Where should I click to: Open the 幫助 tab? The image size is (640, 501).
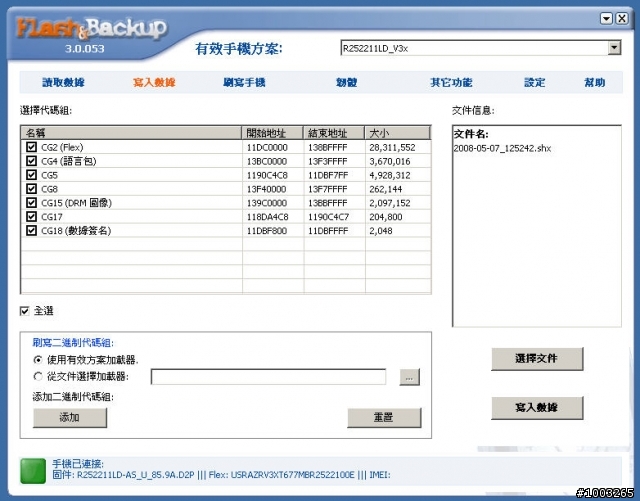tap(595, 82)
